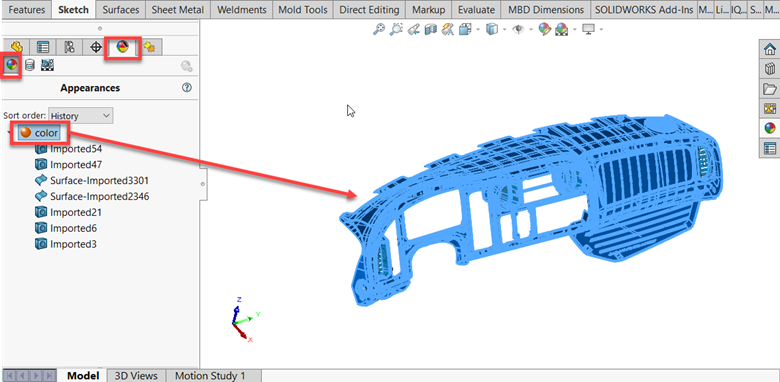The height and width of the screenshot is (382, 780).
Task: Collapse the color appearance tree node
Action: click(9, 133)
